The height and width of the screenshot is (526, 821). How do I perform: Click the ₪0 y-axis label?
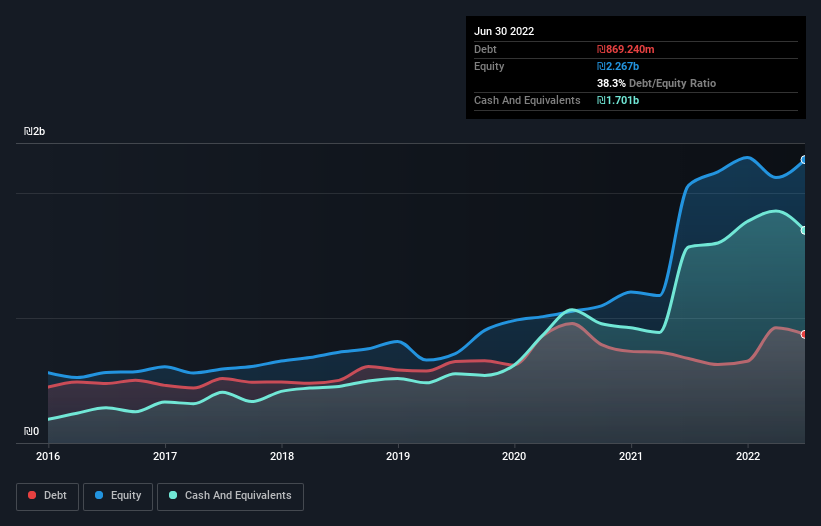[31, 431]
